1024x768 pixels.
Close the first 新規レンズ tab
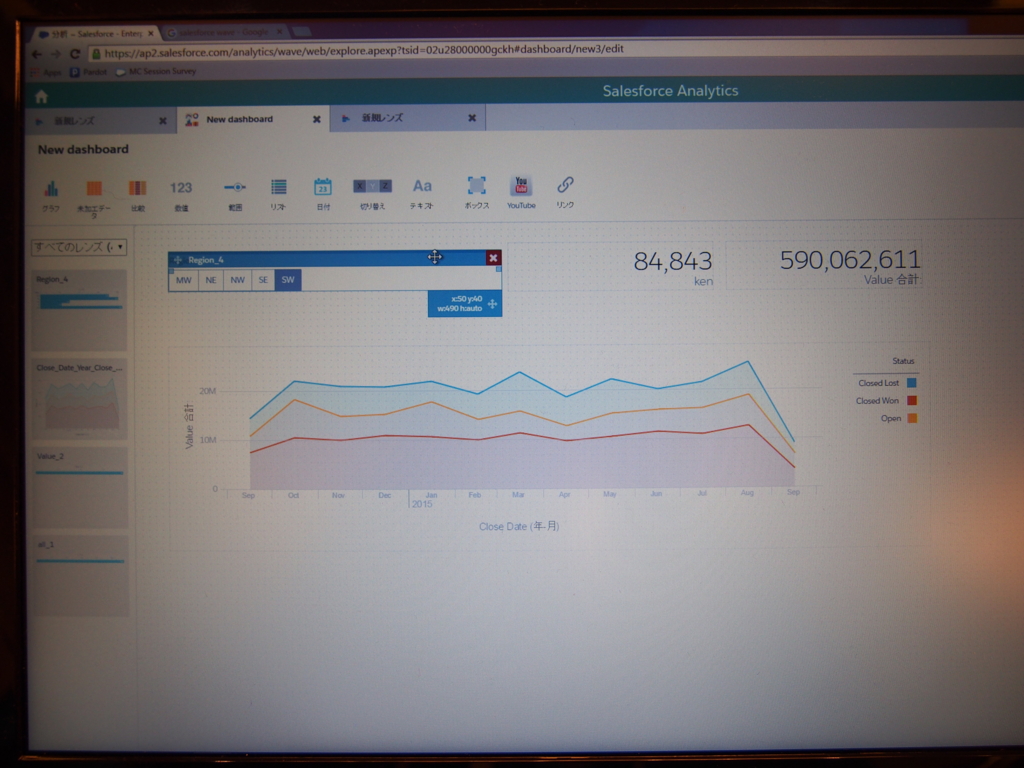pos(163,121)
